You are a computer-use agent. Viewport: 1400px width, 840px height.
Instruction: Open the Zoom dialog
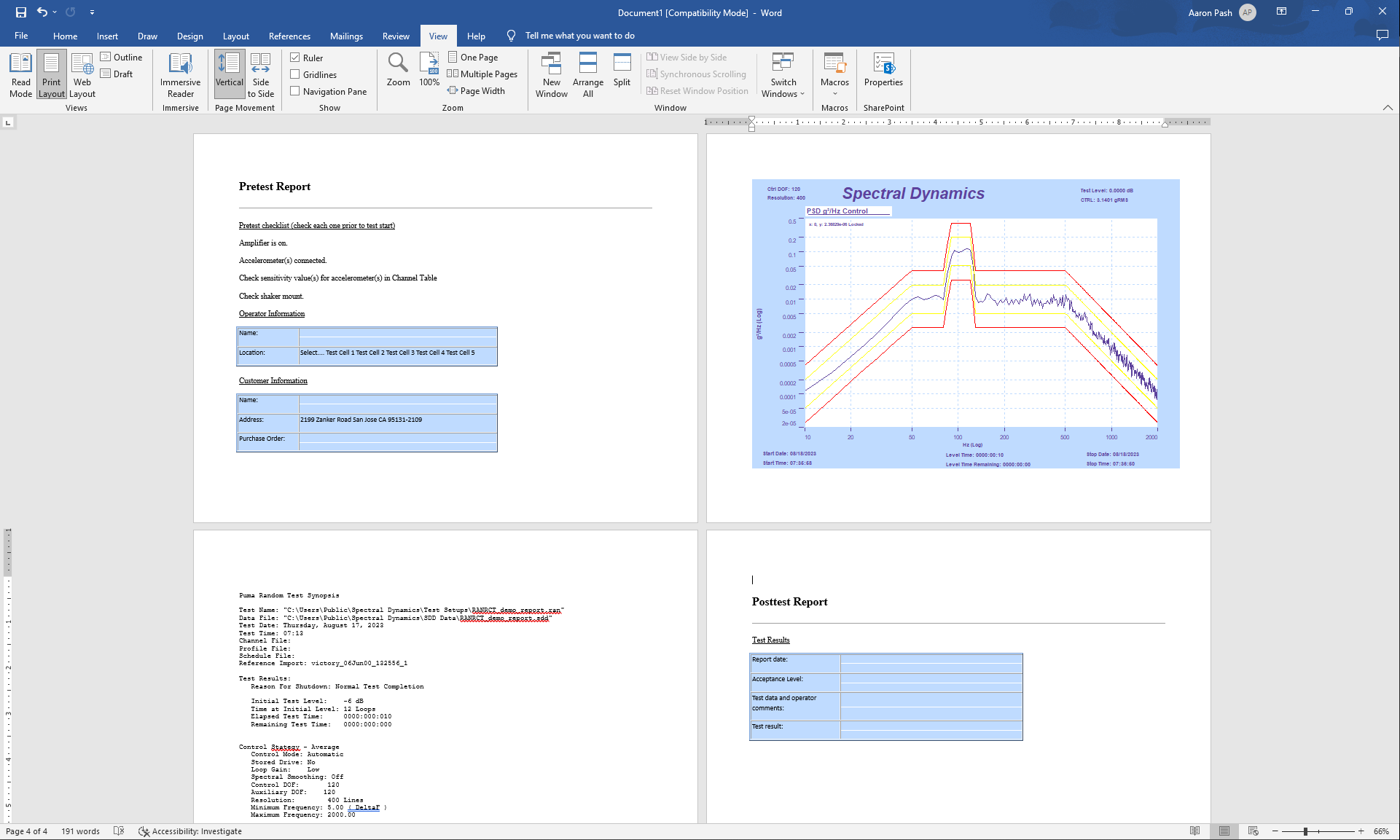coord(398,70)
